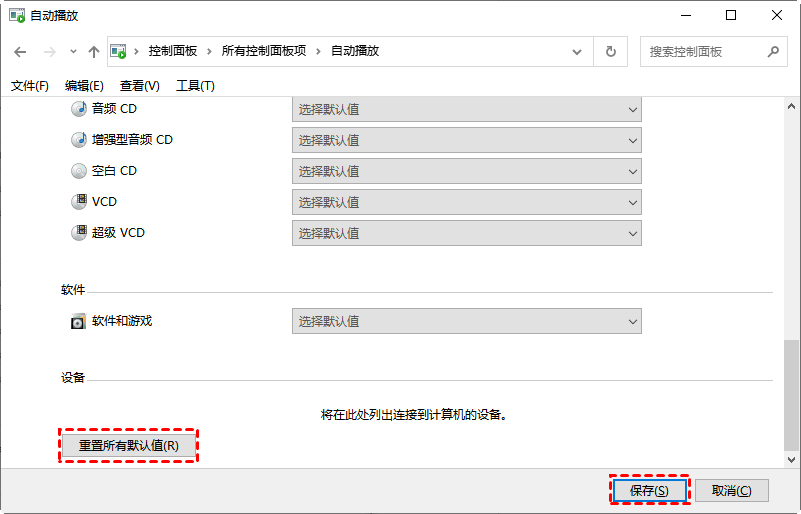
Task: Click the 超级 VCD icon
Action: (x=79, y=233)
